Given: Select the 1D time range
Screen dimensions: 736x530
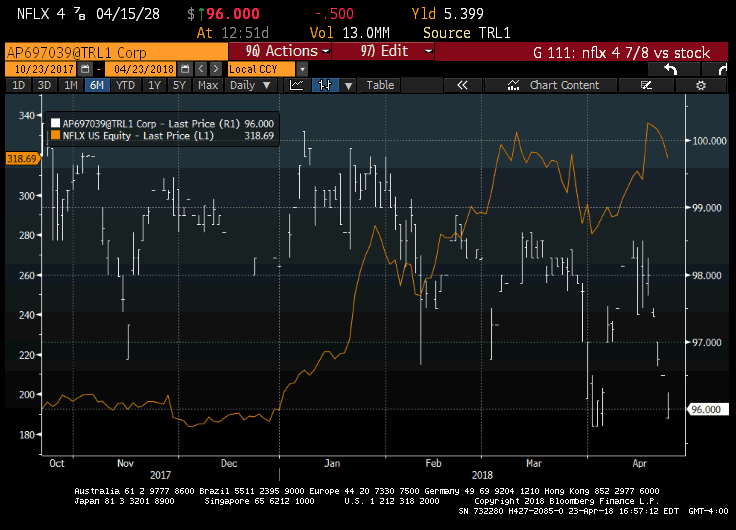Looking at the screenshot, I should [x=18, y=85].
